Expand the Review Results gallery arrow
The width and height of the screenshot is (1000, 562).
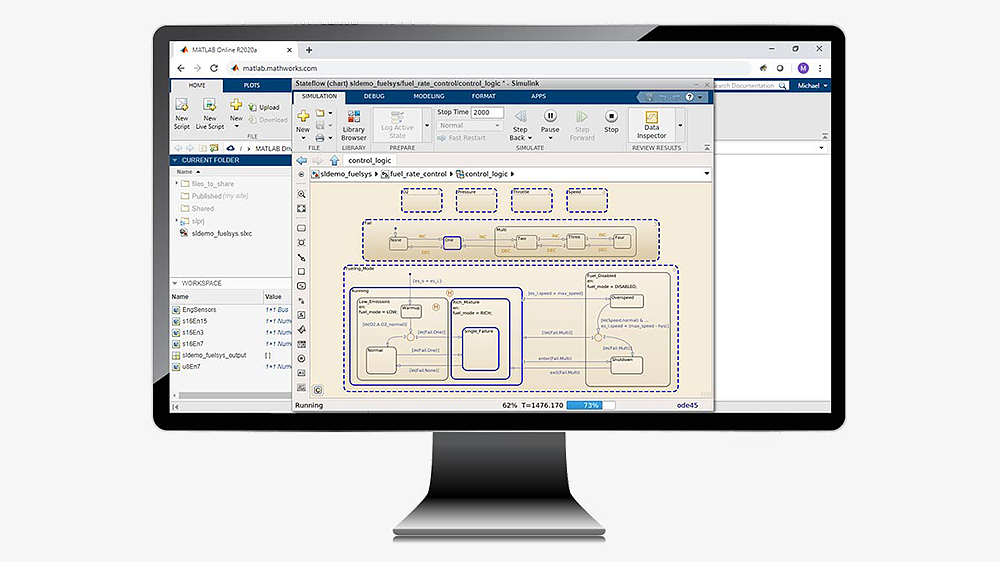pos(680,126)
